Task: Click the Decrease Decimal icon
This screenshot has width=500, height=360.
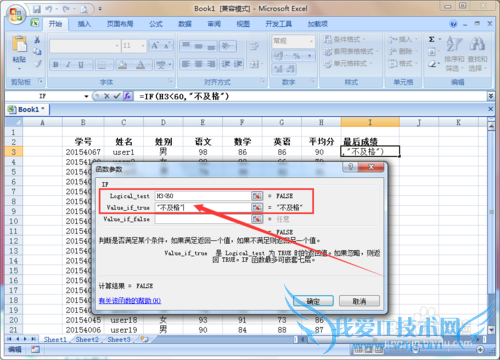Action: (290, 69)
